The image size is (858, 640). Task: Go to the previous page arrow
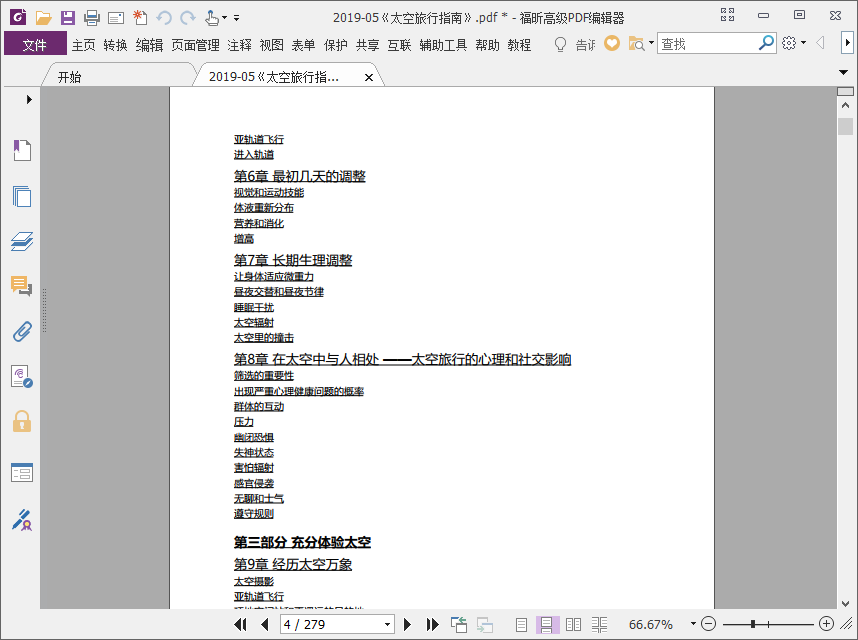coord(265,624)
